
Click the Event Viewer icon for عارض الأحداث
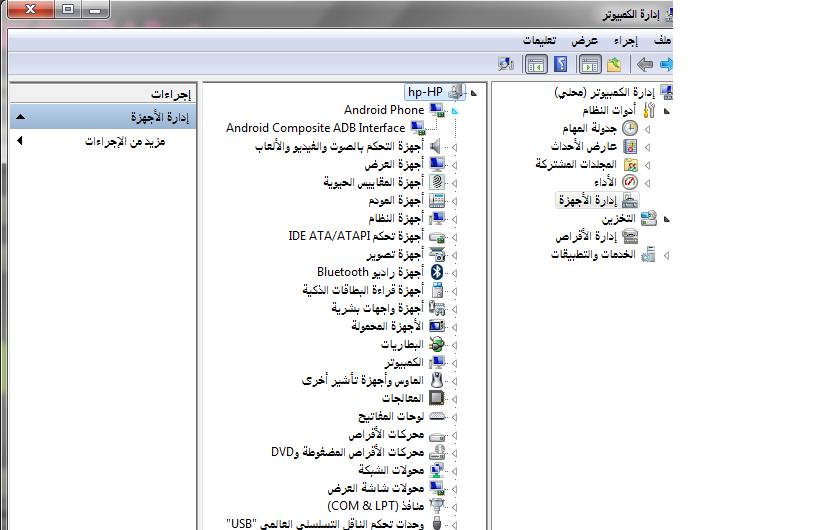[630, 147]
